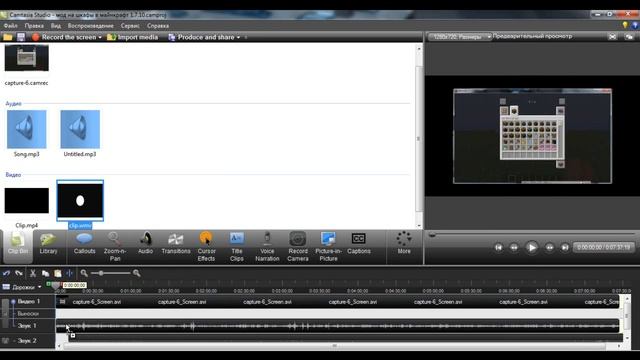Open the Вид menu
This screenshot has width=640, height=360.
(x=56, y=26)
